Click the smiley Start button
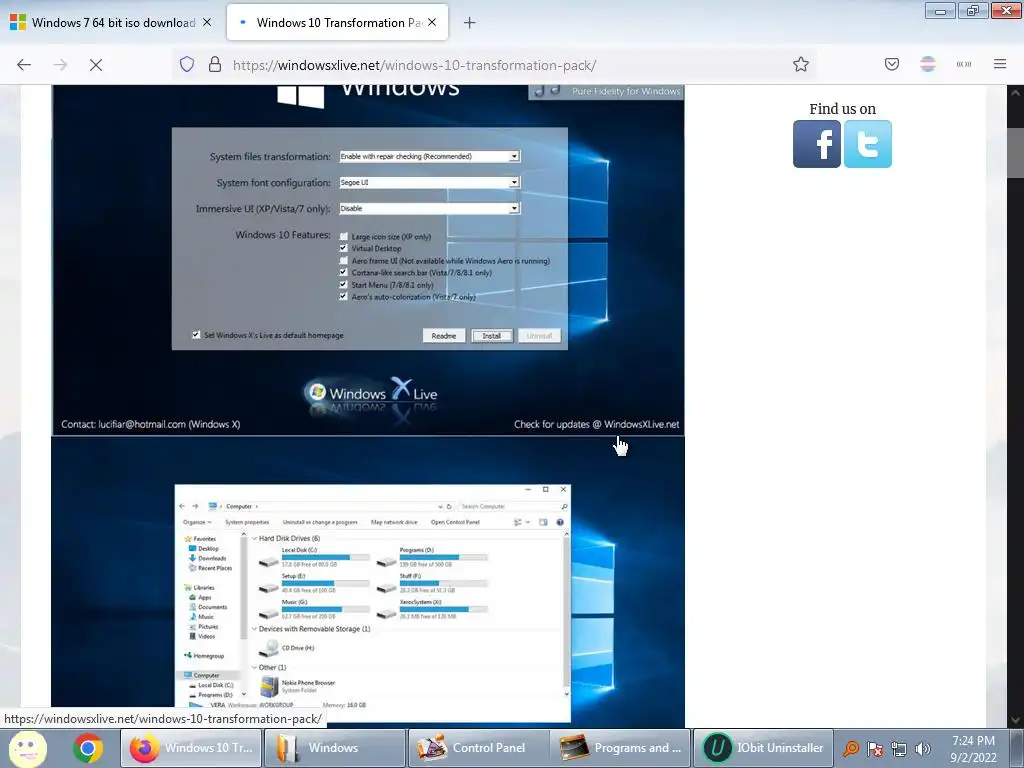The width and height of the screenshot is (1024, 768). [x=27, y=748]
